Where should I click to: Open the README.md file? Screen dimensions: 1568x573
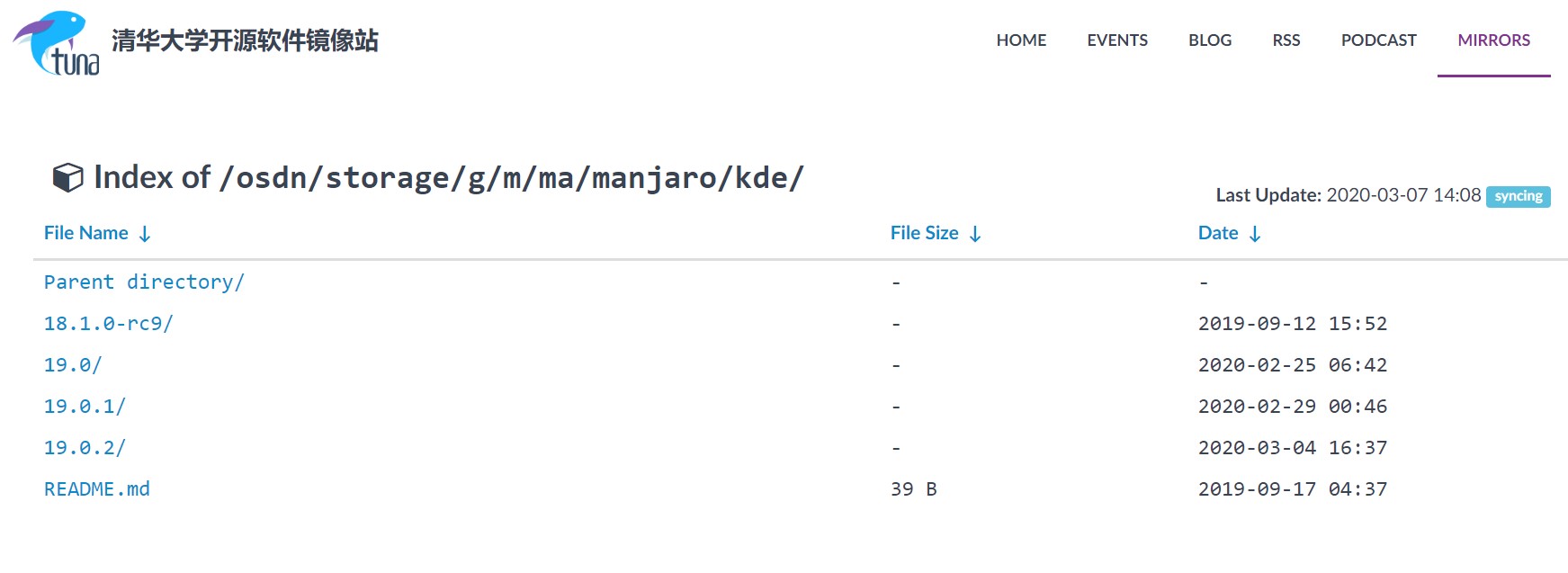[x=97, y=489]
